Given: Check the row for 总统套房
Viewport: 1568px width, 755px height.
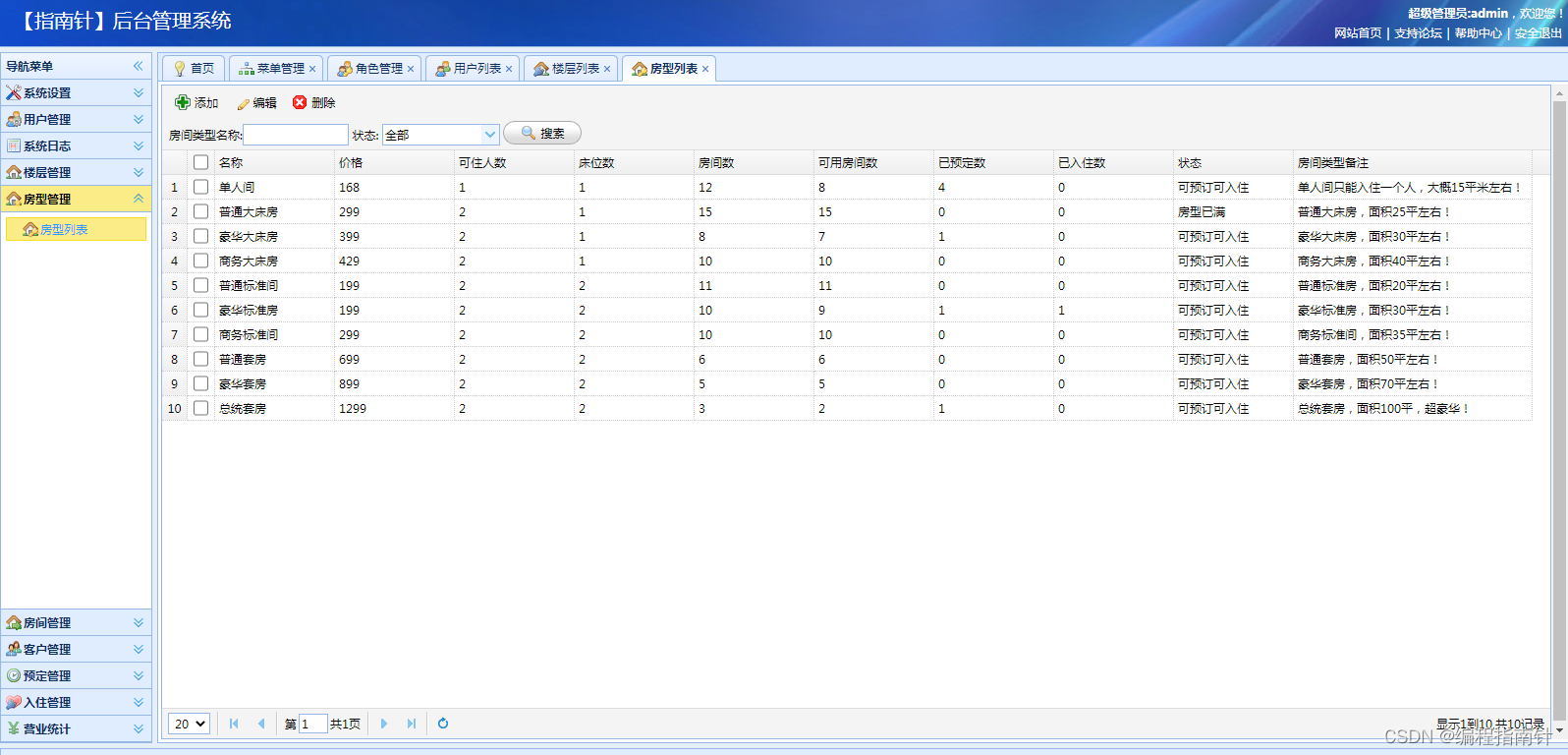Looking at the screenshot, I should click(x=201, y=408).
